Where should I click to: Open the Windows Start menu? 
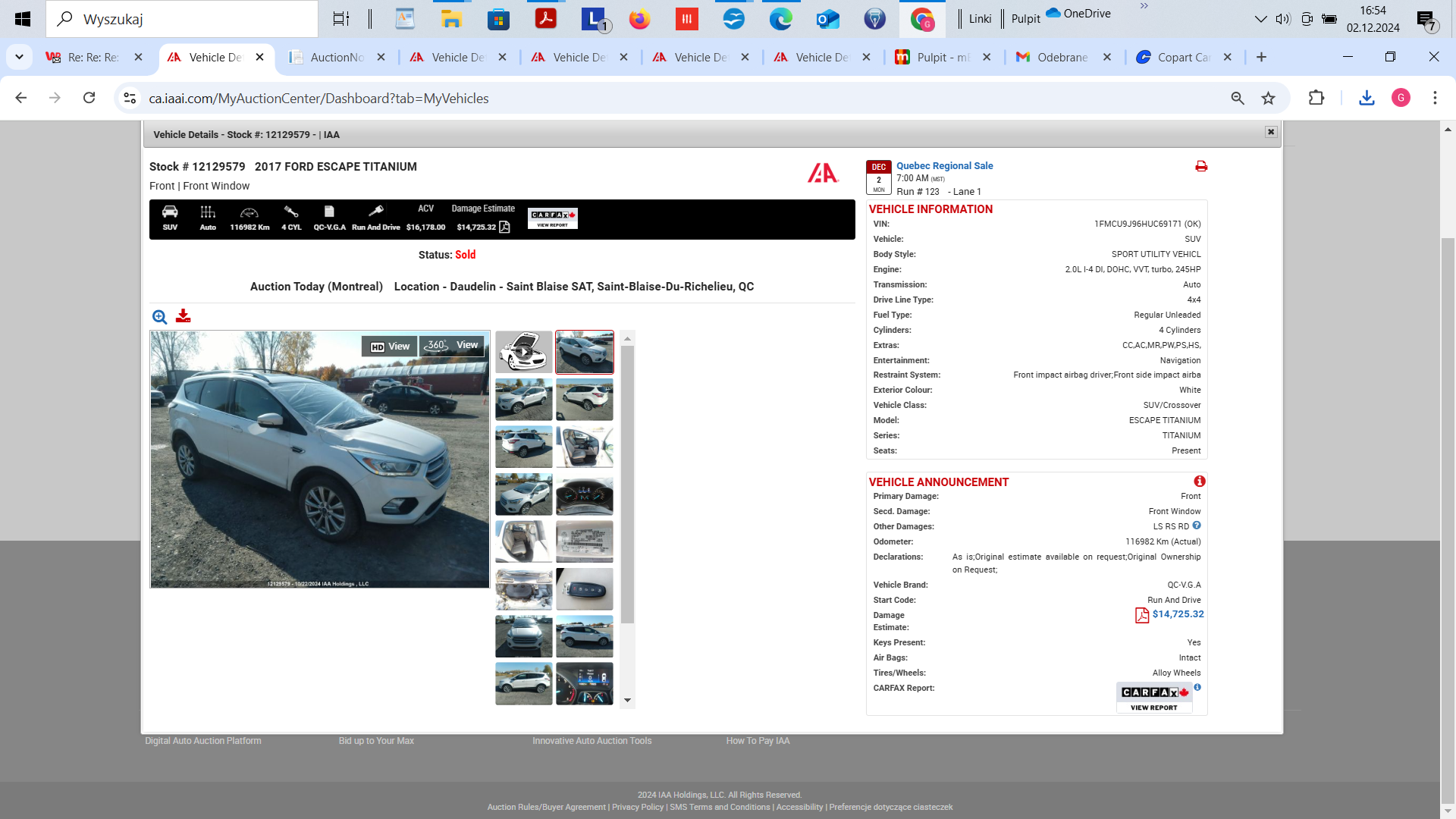[x=23, y=19]
